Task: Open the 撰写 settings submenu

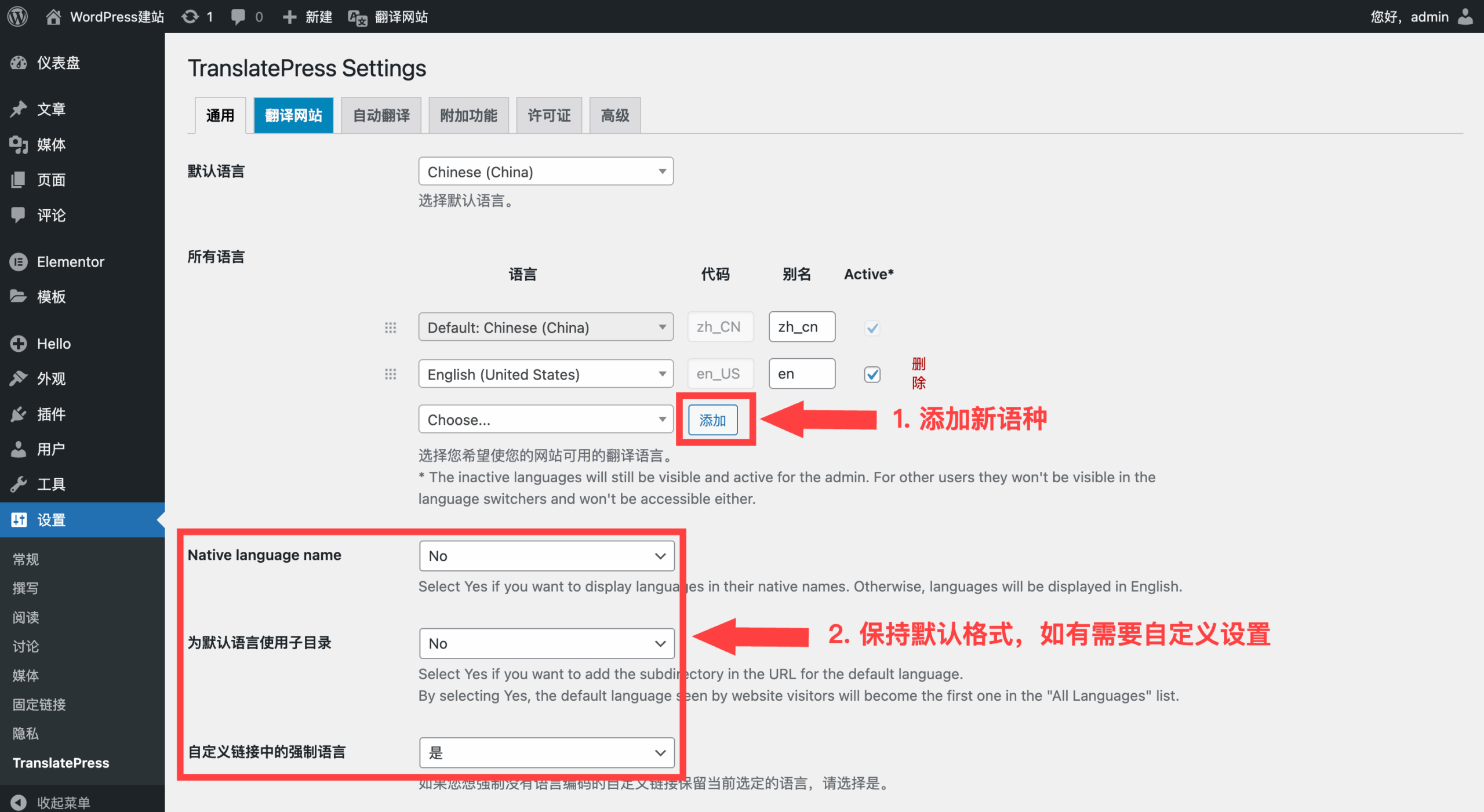Action: 26,588
